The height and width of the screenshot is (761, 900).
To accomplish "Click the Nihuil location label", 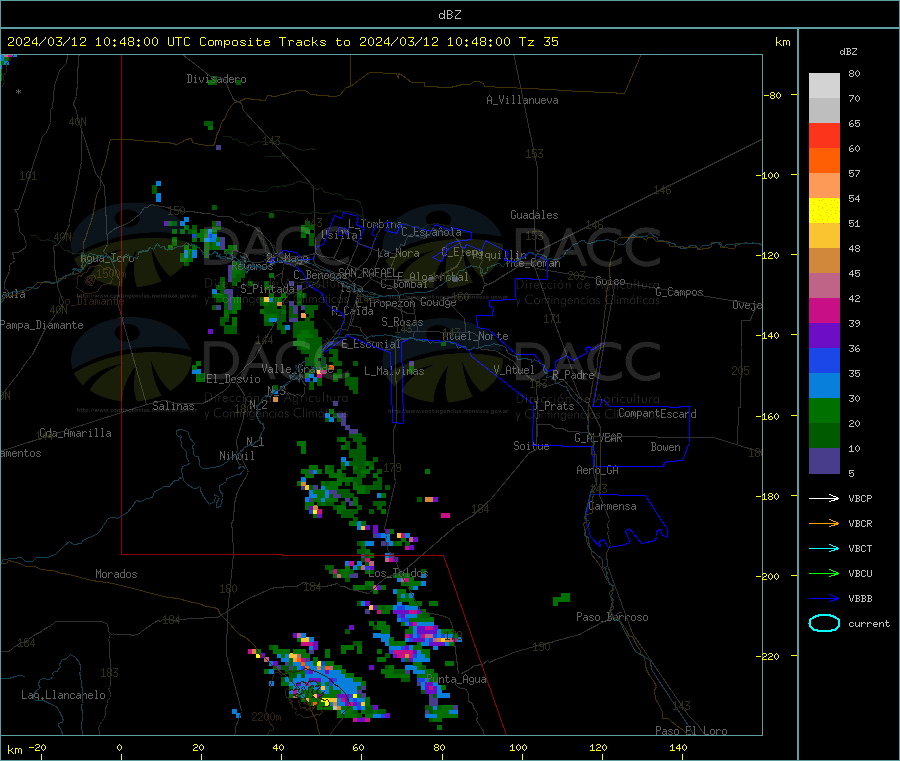I will tap(236, 456).
